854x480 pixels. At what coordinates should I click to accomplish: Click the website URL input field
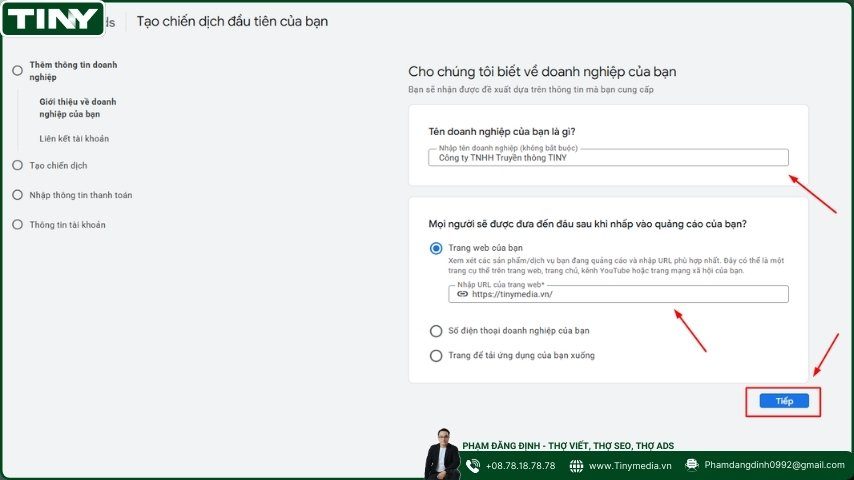coord(625,294)
